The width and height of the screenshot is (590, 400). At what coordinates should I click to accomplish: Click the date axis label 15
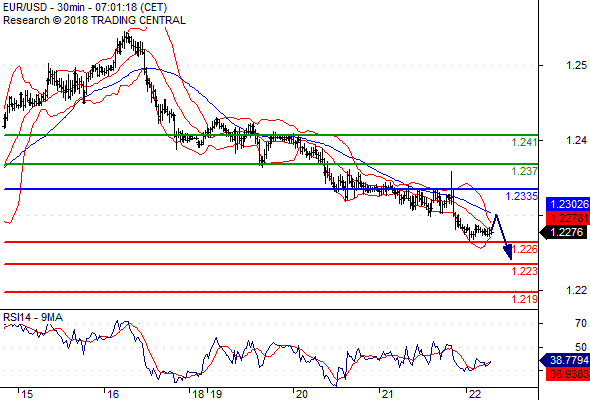tap(27, 394)
